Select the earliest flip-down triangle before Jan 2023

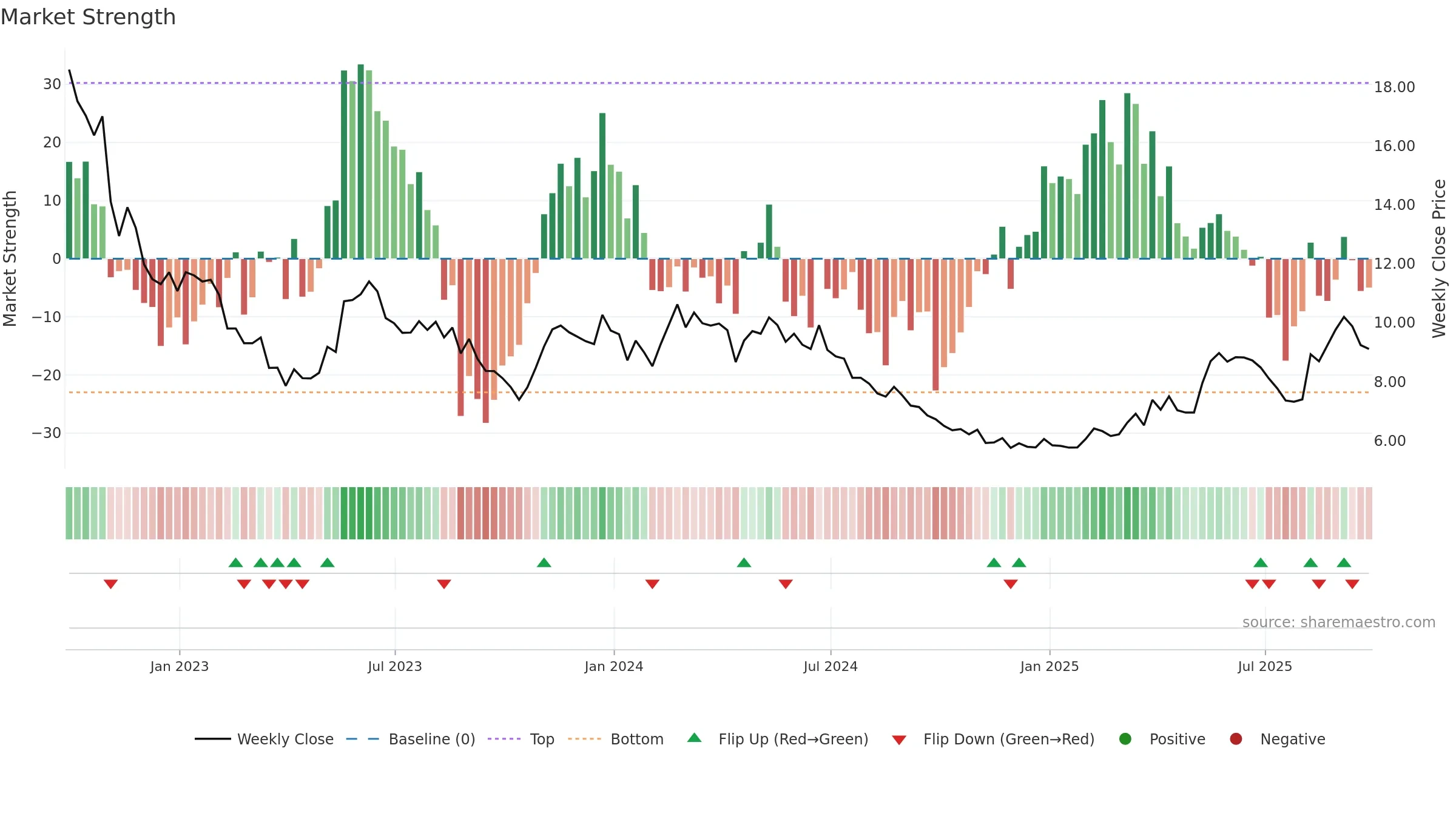coord(110,584)
